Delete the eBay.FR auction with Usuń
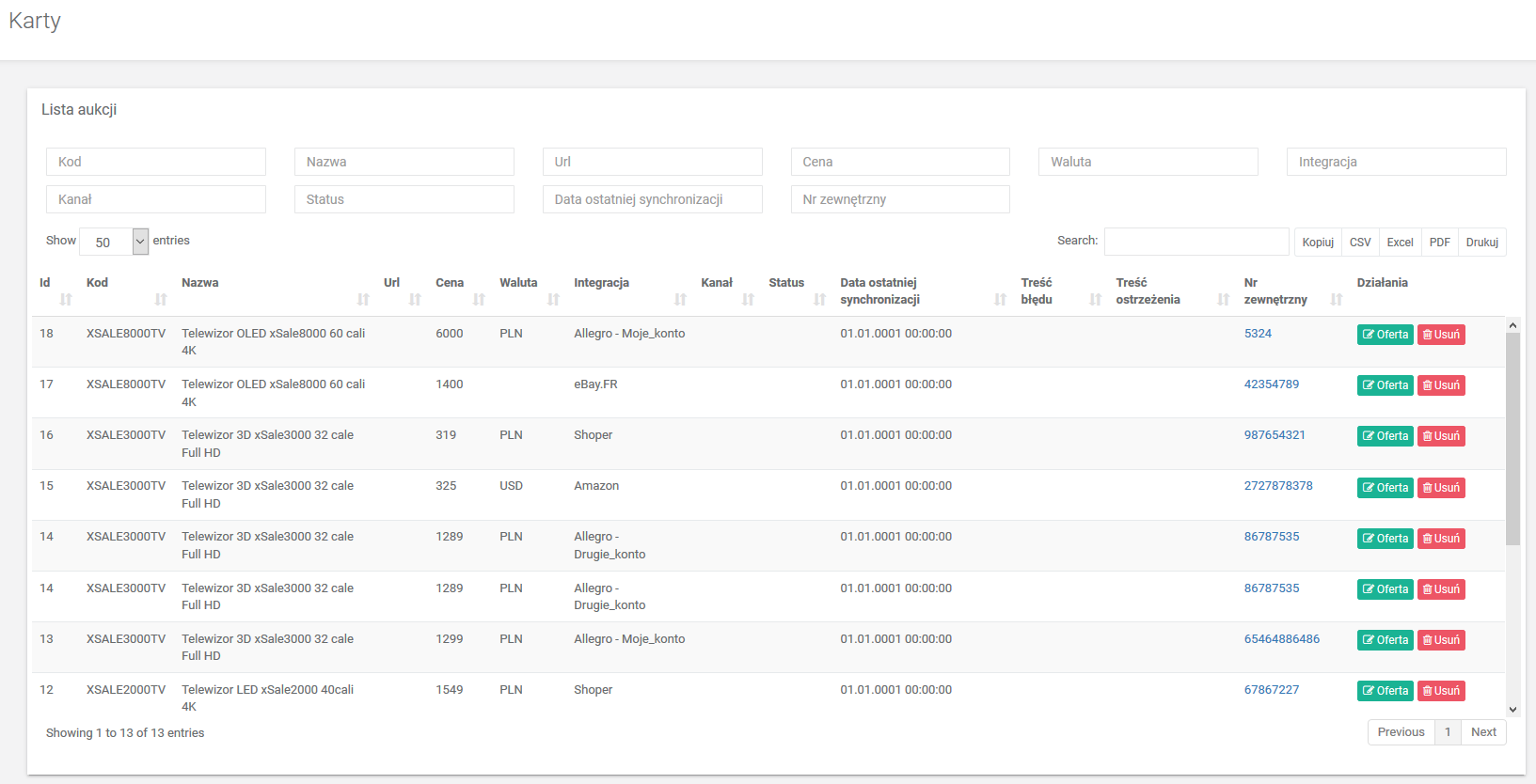 1441,385
